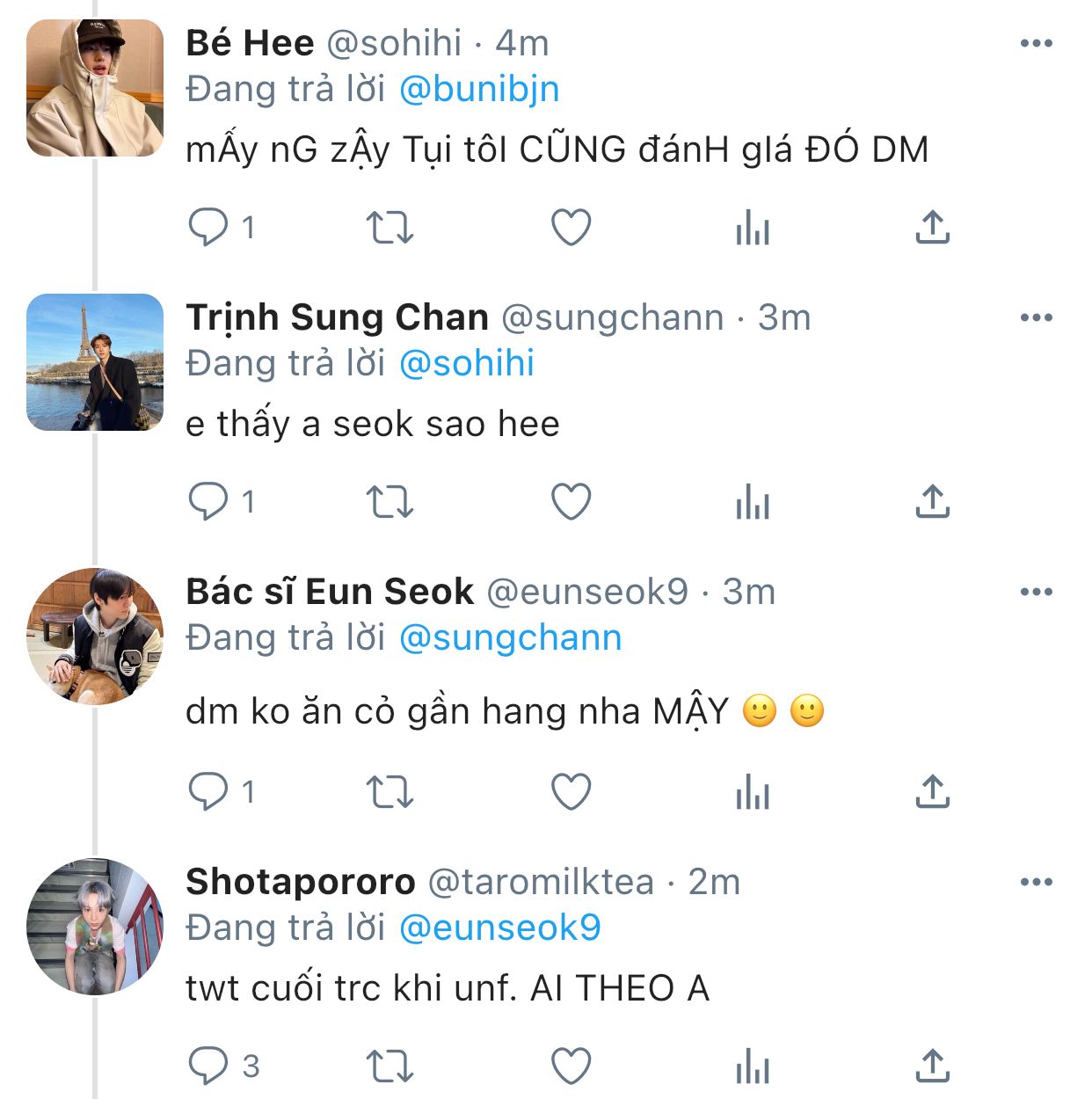Open more options on Bé Hee's tweet
Screen dimensions: 1092x1099
pos(1037,43)
